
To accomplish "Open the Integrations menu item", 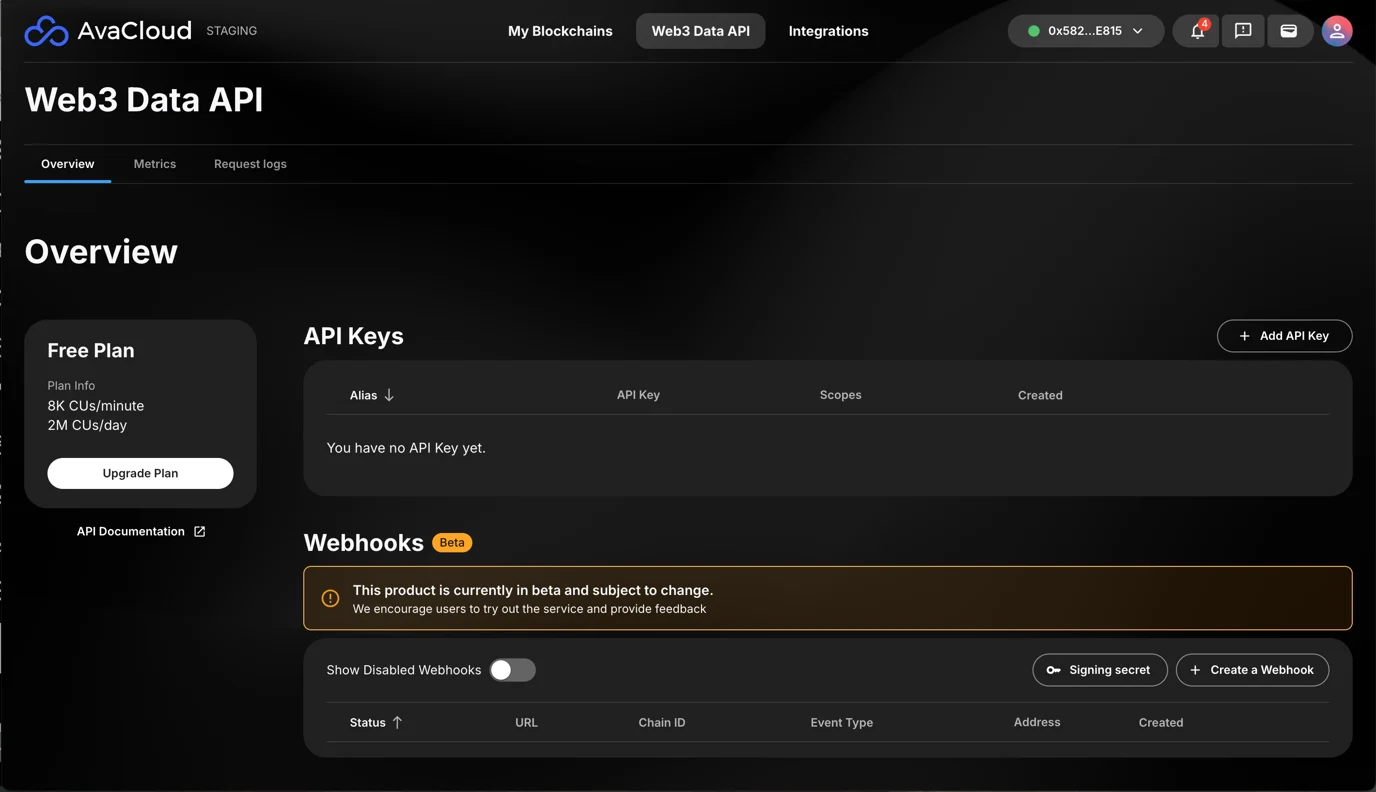I will tap(828, 31).
